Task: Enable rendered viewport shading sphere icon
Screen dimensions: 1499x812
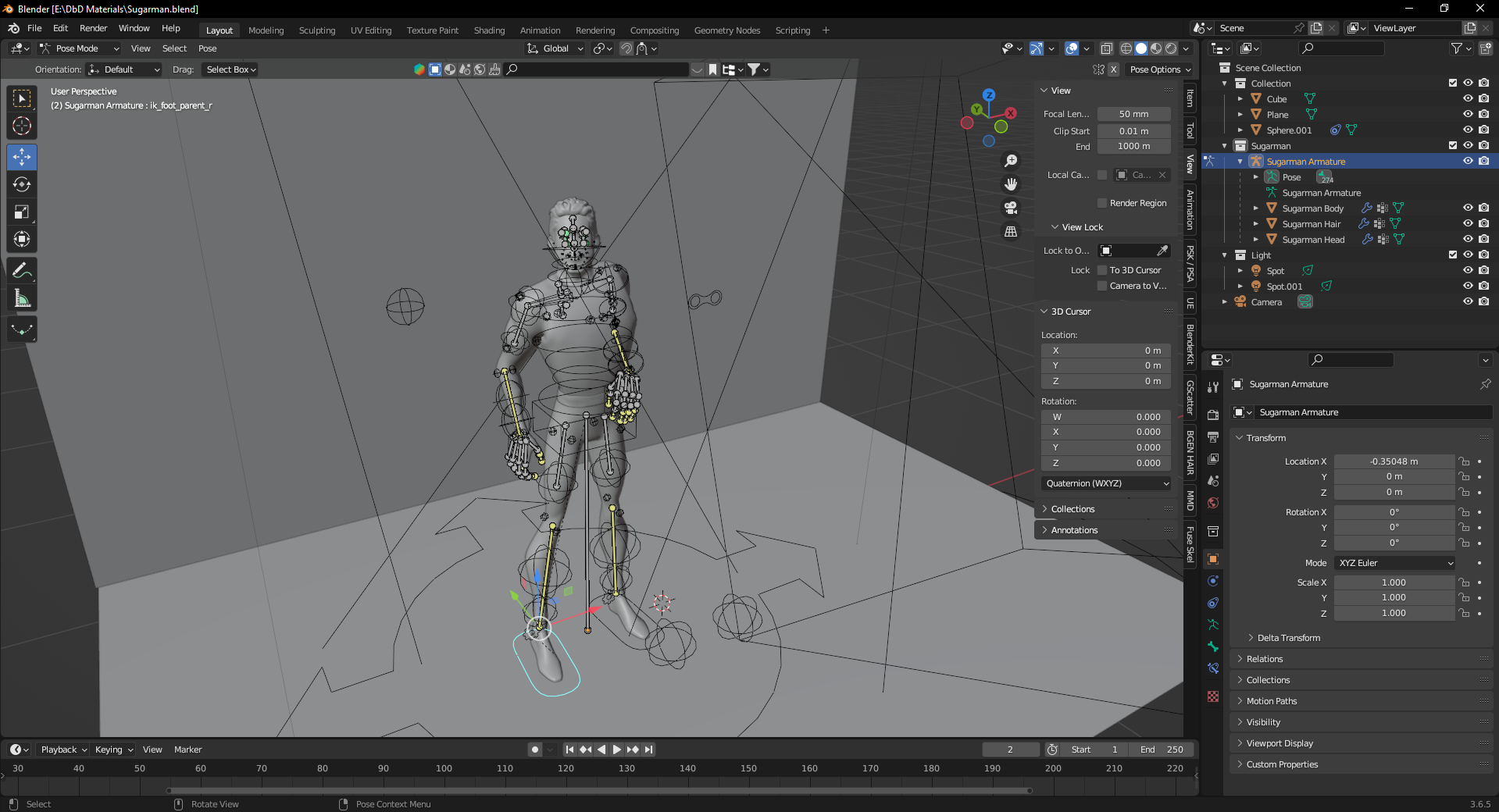Action: [1170, 48]
